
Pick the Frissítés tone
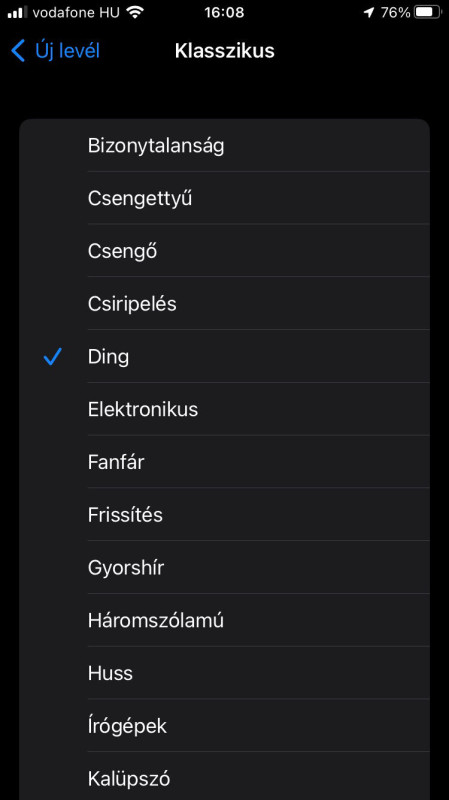pyautogui.click(x=224, y=514)
